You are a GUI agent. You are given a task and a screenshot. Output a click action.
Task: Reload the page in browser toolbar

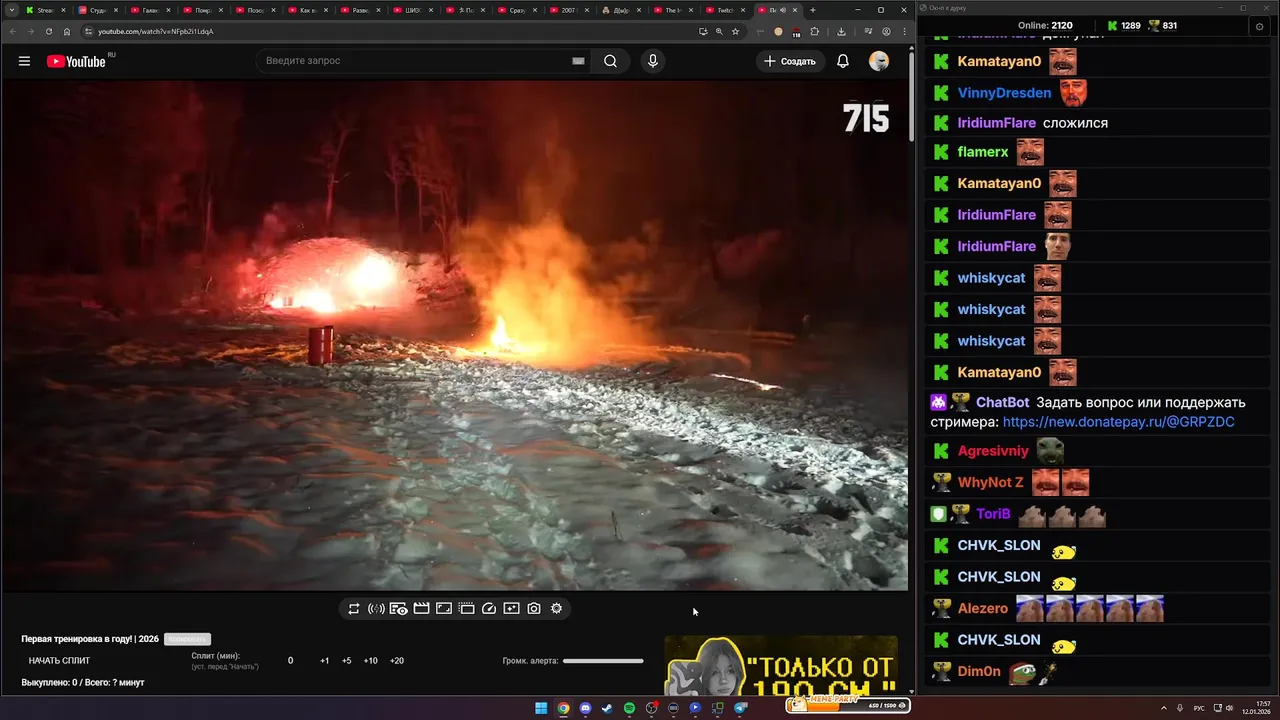click(48, 31)
